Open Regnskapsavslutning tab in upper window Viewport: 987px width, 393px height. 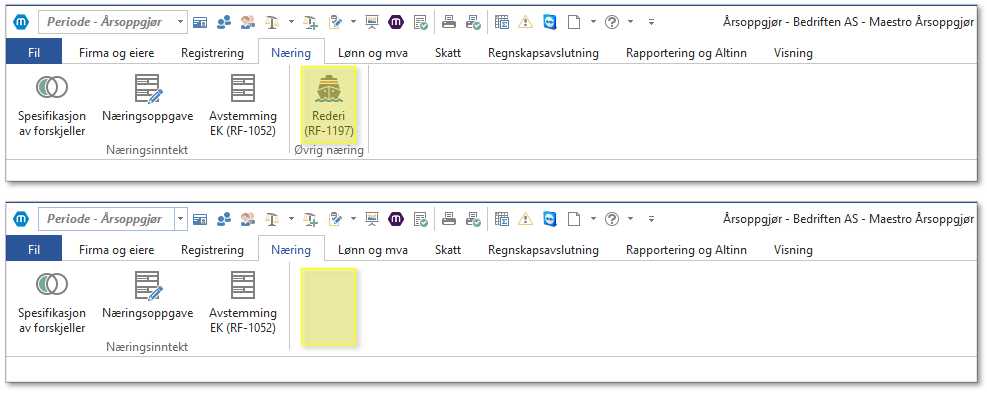point(543,53)
